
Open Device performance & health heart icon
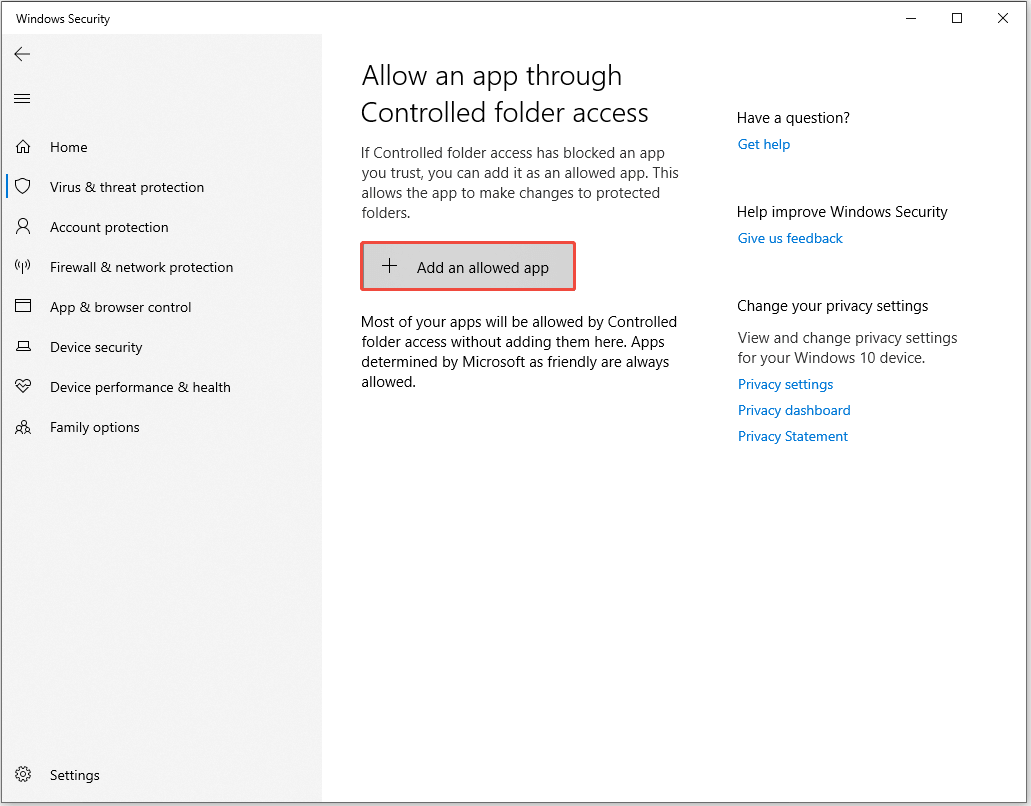(22, 387)
